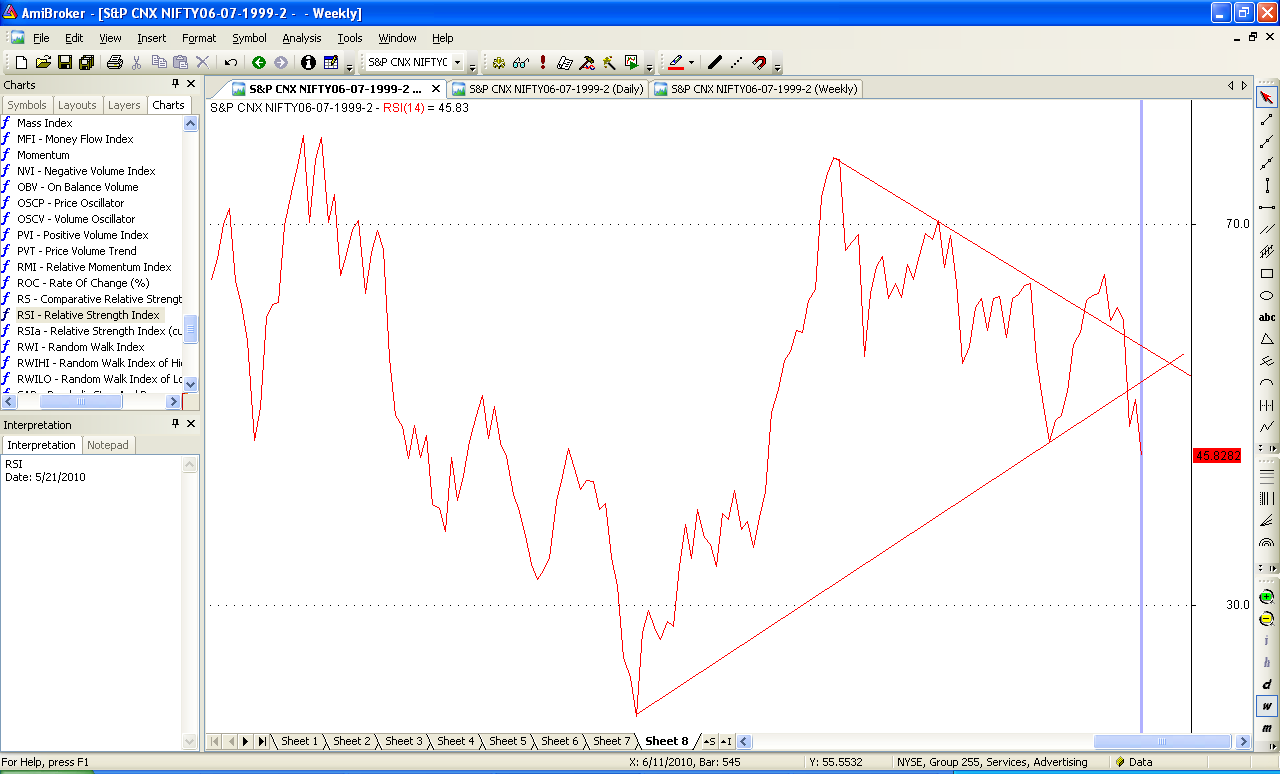Open the line color dropdown arrow
The width and height of the screenshot is (1280, 774).
click(691, 62)
